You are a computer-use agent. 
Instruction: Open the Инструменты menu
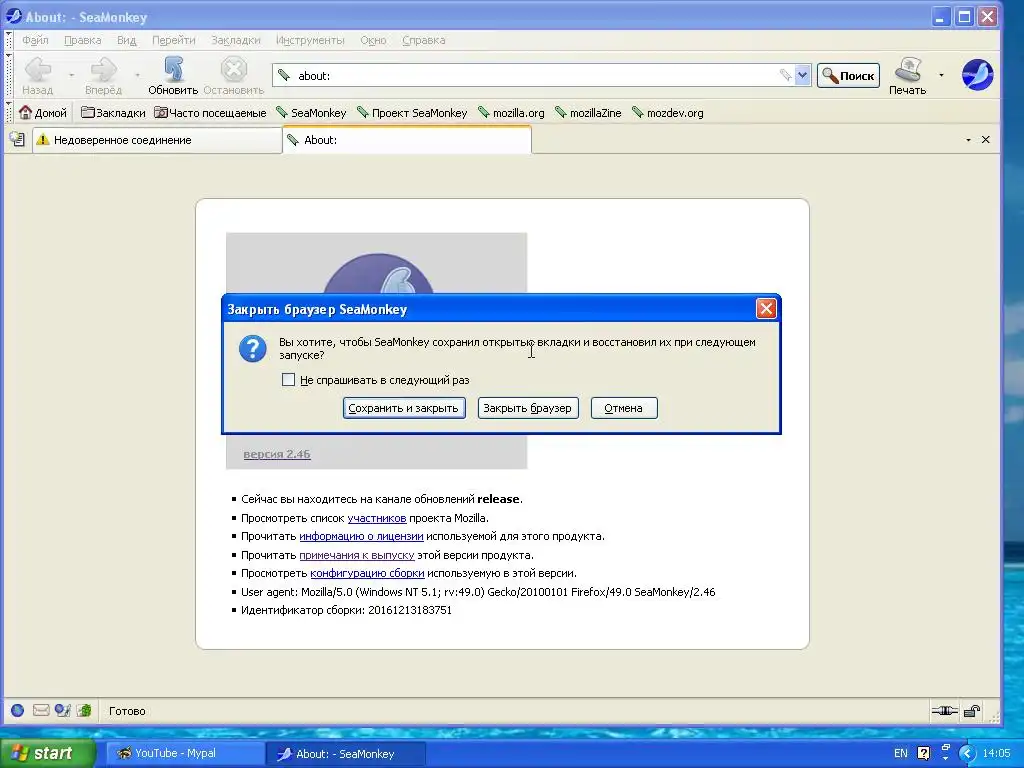tap(310, 40)
